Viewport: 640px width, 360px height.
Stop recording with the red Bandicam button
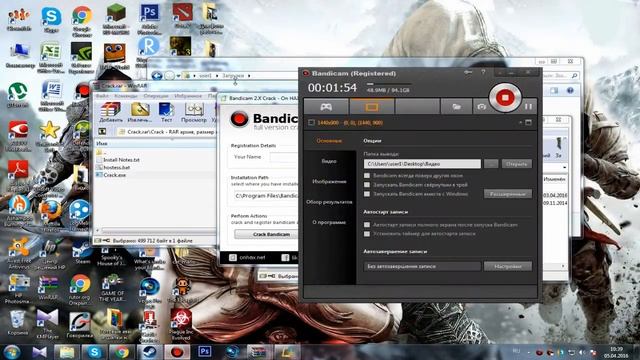pyautogui.click(x=505, y=98)
